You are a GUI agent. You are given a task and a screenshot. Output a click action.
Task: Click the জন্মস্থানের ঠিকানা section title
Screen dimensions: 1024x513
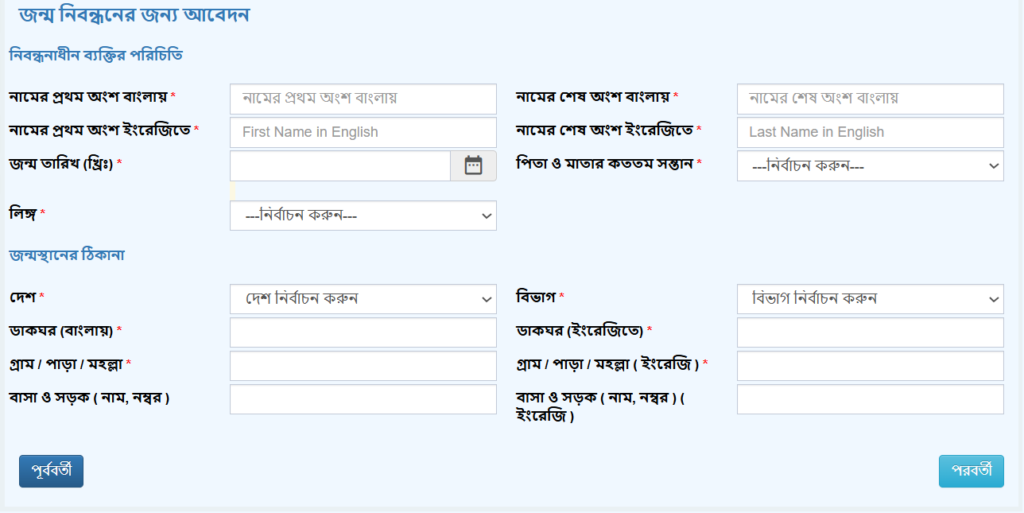pyautogui.click(x=67, y=255)
